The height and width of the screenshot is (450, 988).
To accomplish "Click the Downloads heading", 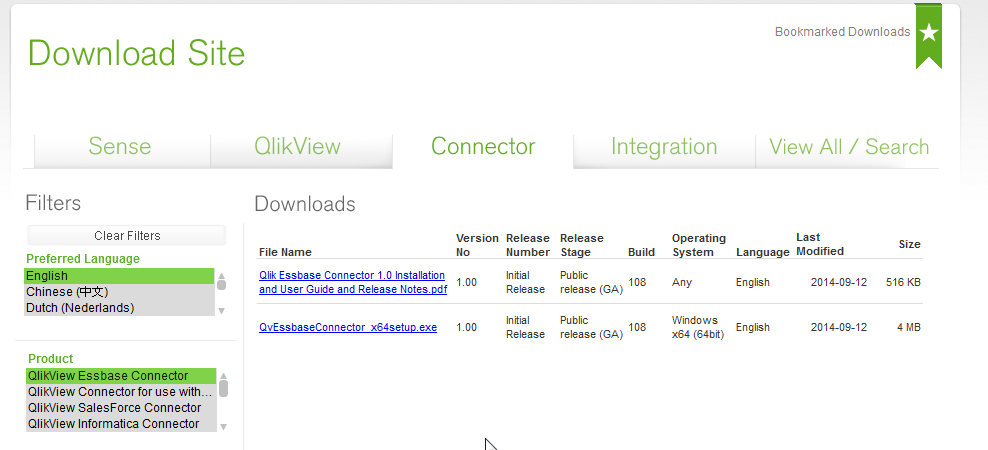I will point(305,204).
